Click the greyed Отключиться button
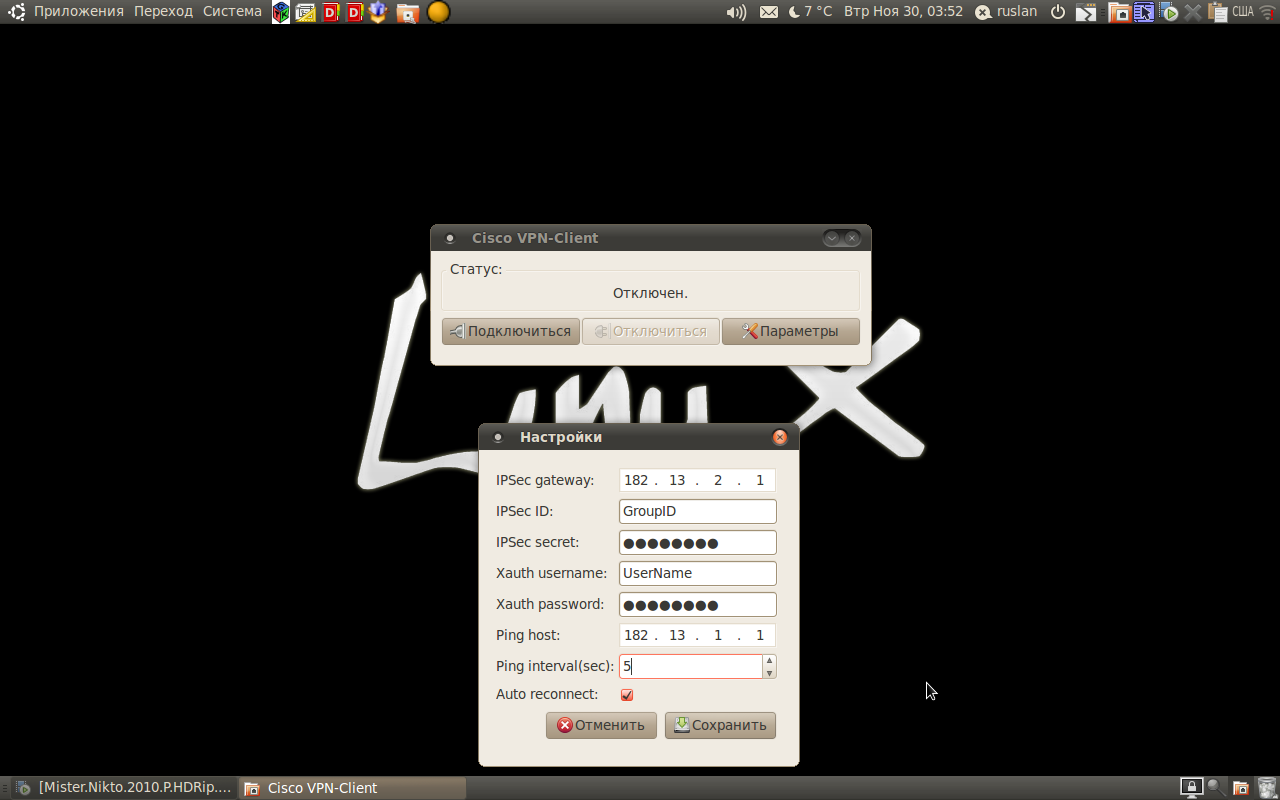The image size is (1280, 800). 651,331
